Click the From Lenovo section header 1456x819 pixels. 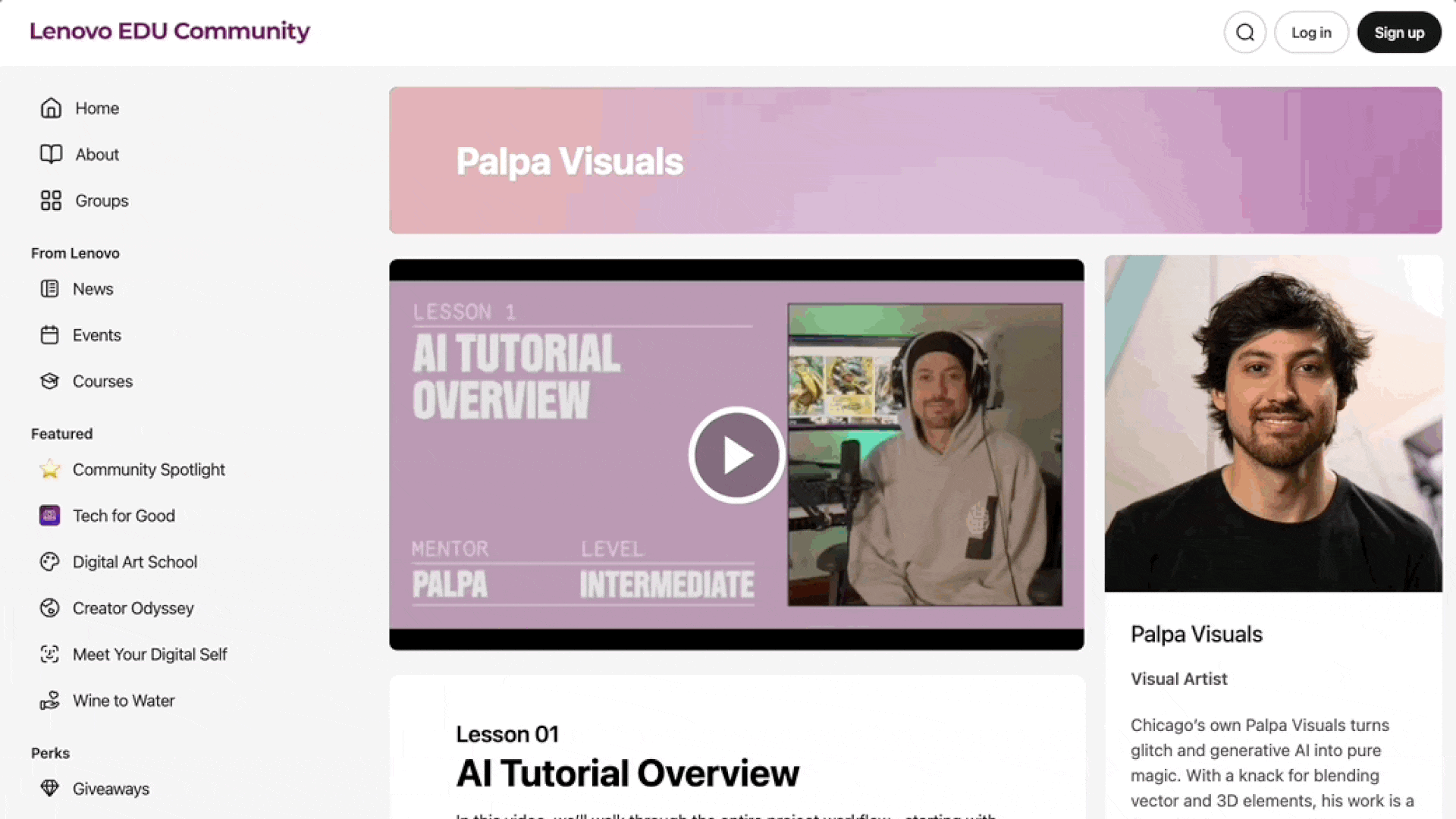pos(75,253)
